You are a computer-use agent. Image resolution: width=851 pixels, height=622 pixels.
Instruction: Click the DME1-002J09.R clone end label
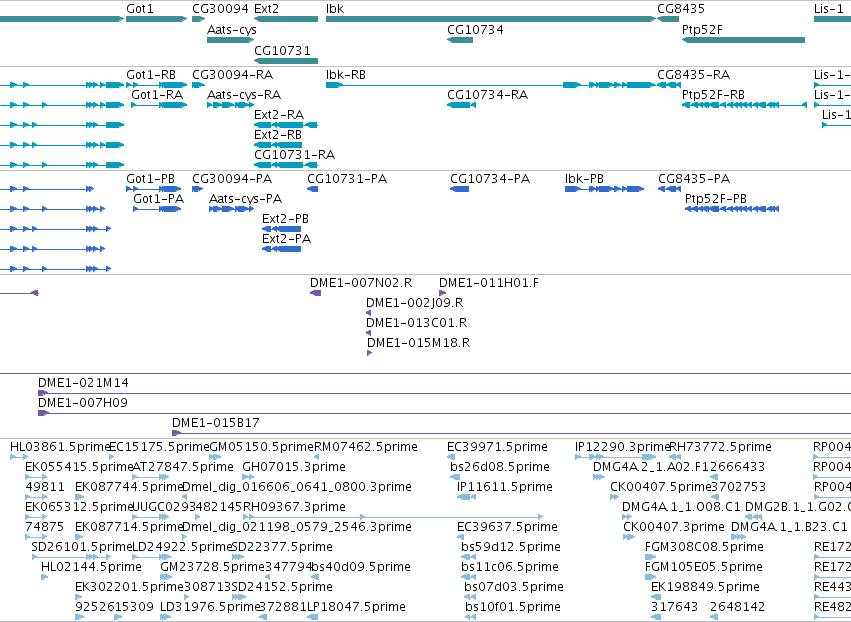(415, 303)
